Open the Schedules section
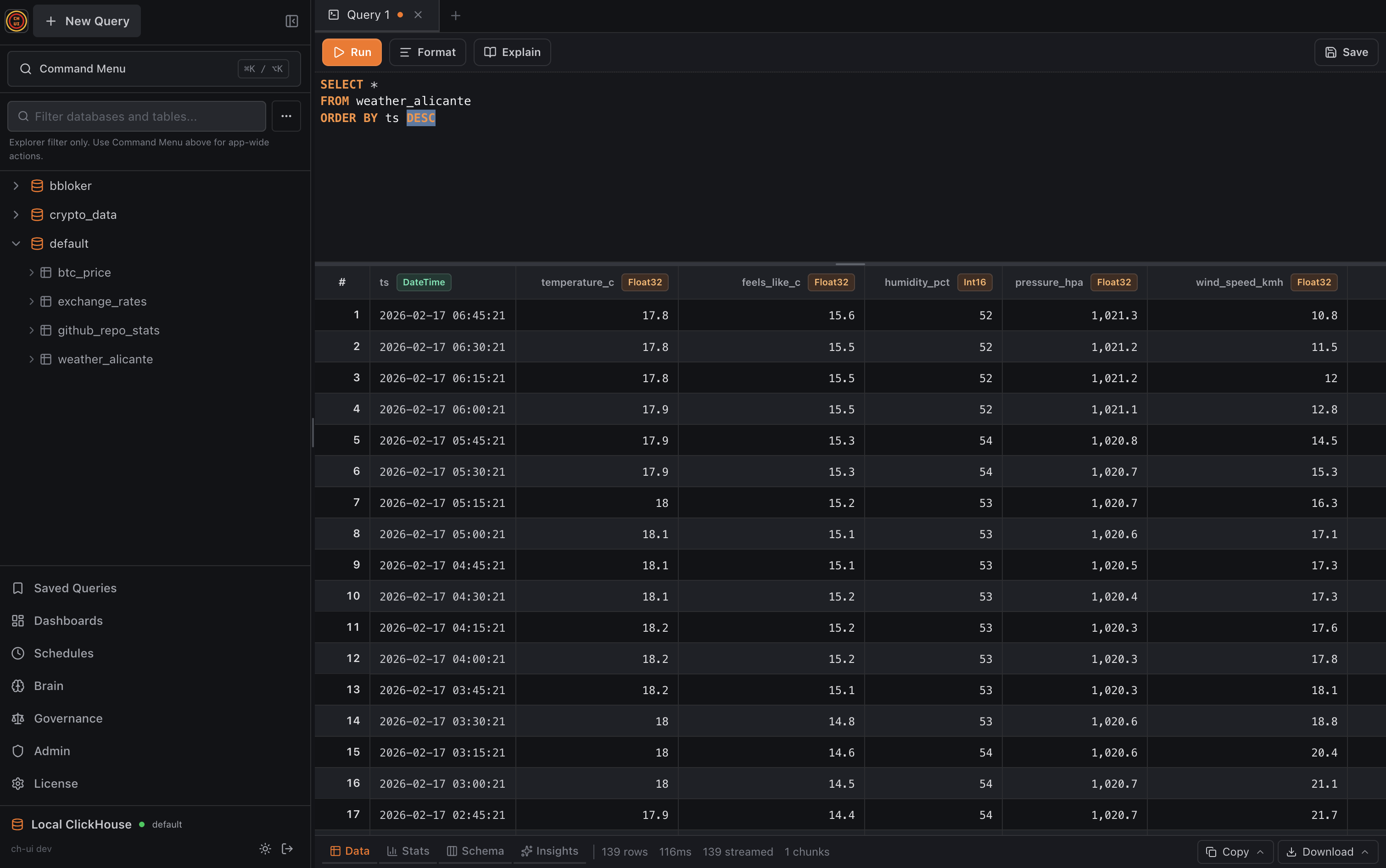 click(63, 653)
